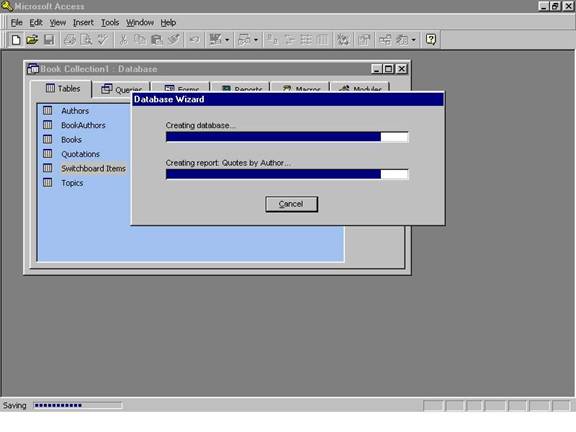
Task: Click the Creating report progress bar
Action: [x=287, y=174]
